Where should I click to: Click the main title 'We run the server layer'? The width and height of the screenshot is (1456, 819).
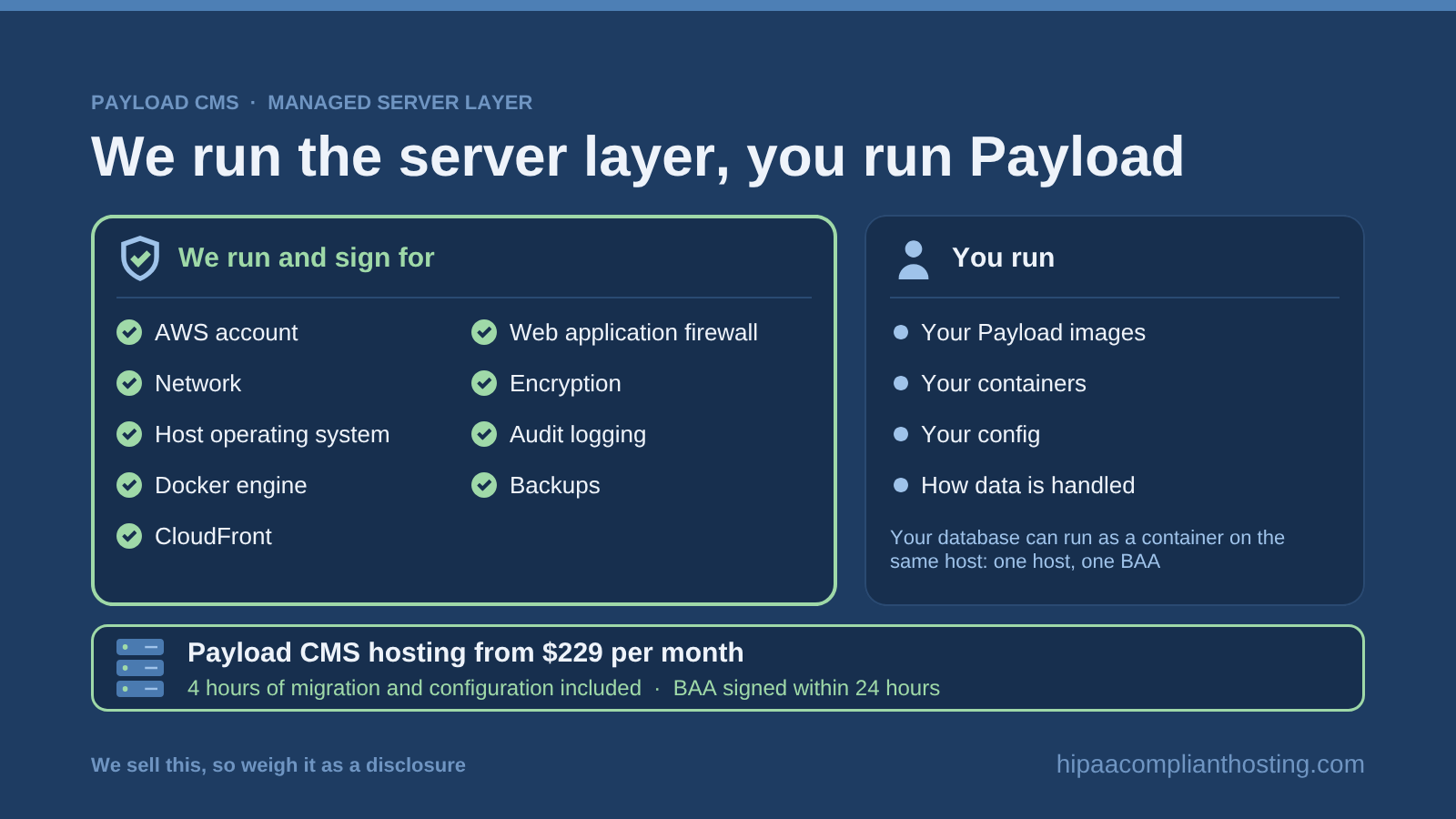click(638, 157)
